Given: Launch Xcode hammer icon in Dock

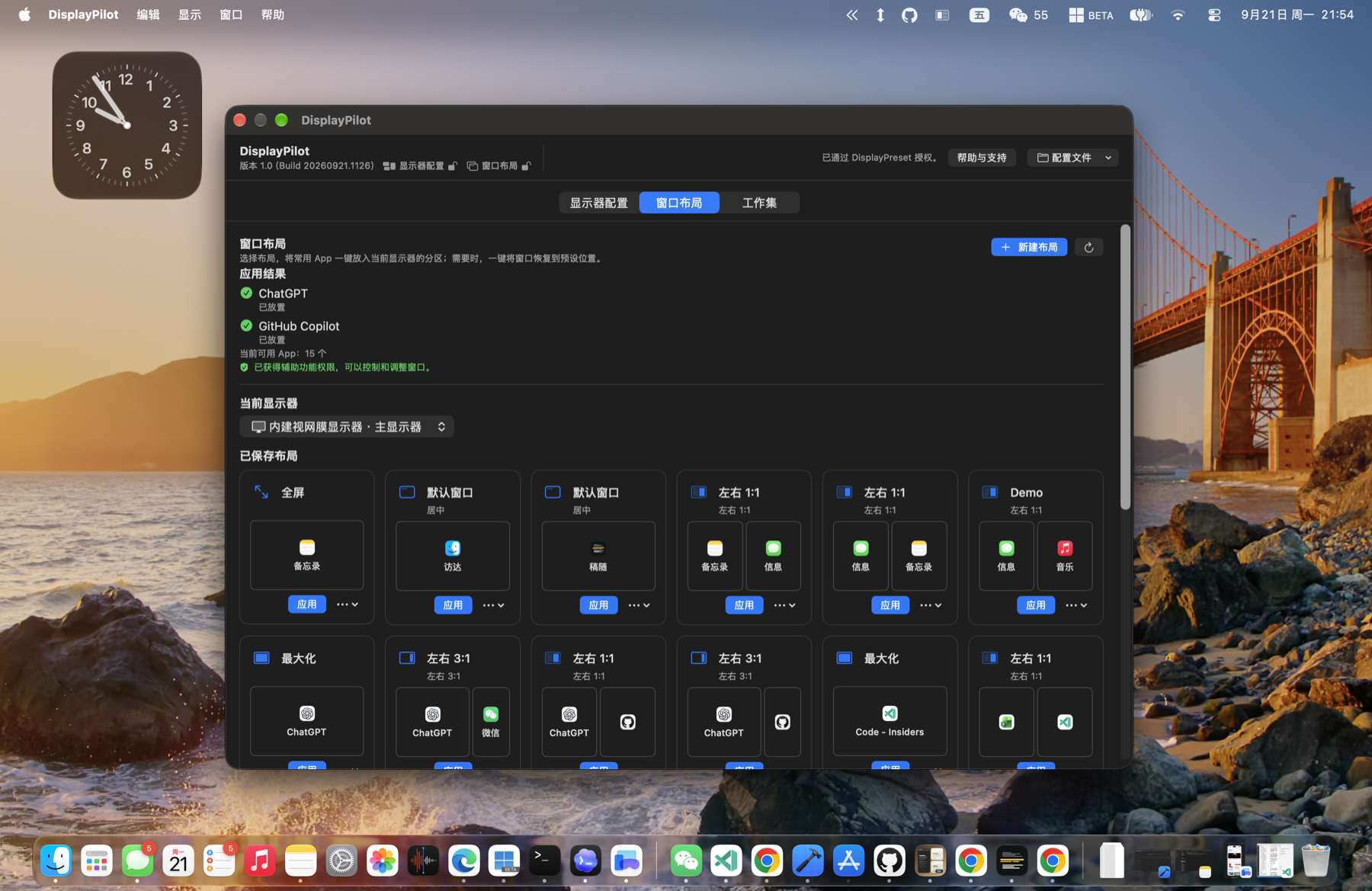Looking at the screenshot, I should coord(807,861).
